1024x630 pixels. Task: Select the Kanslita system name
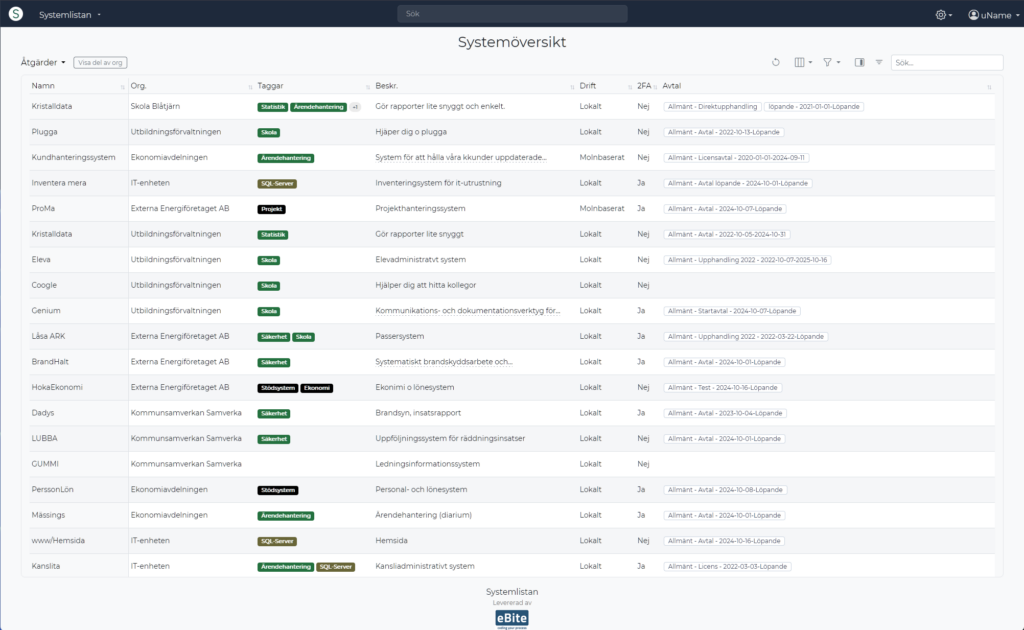(x=46, y=566)
